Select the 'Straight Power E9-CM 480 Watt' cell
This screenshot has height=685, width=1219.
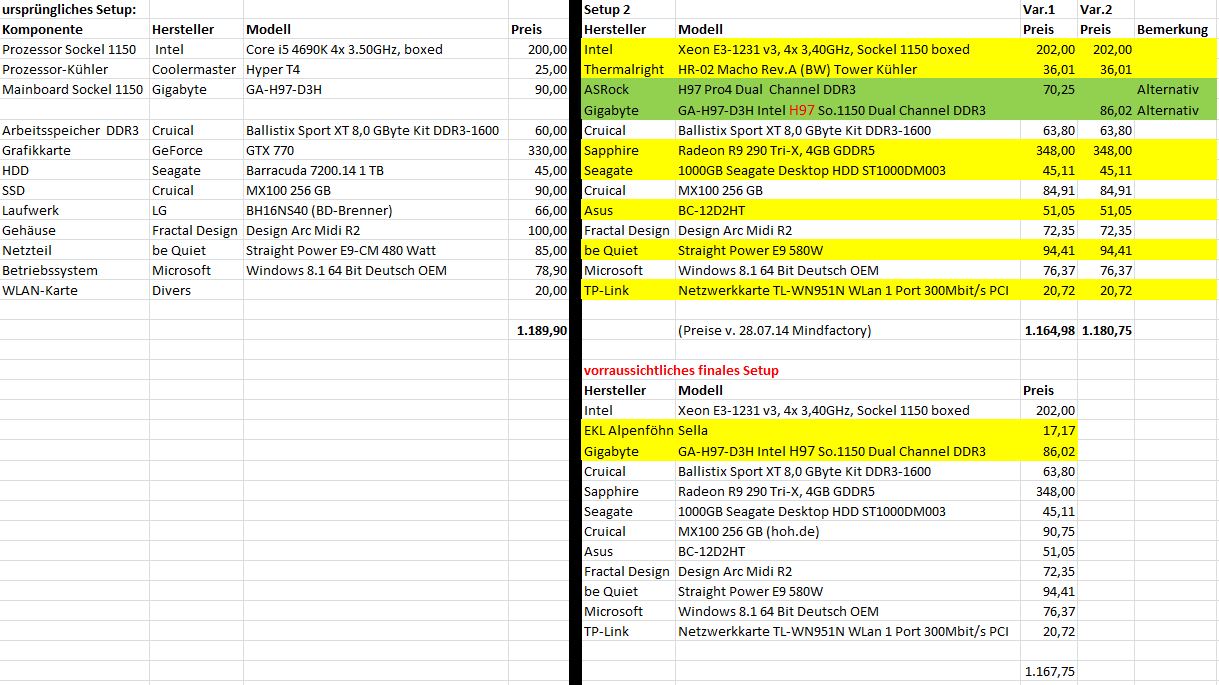click(375, 250)
